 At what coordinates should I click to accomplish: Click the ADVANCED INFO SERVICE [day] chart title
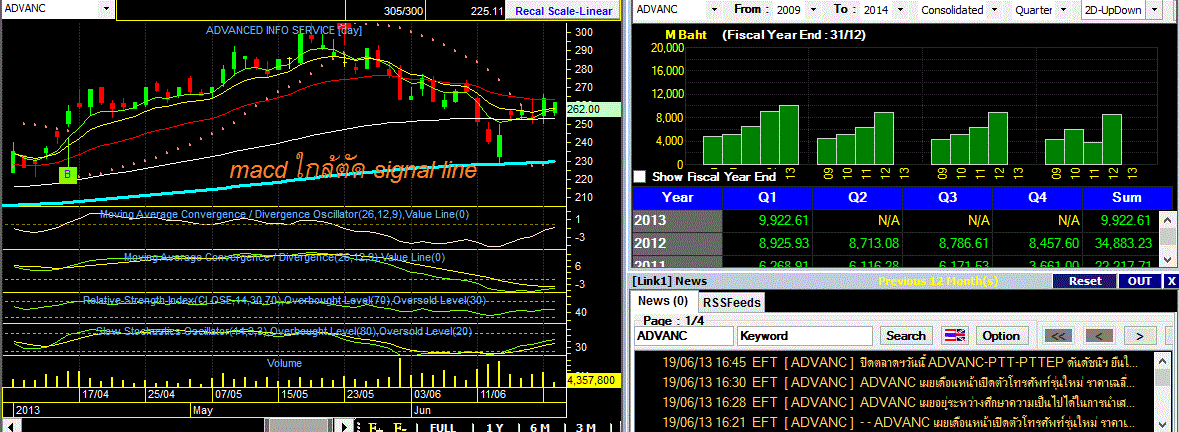(283, 31)
